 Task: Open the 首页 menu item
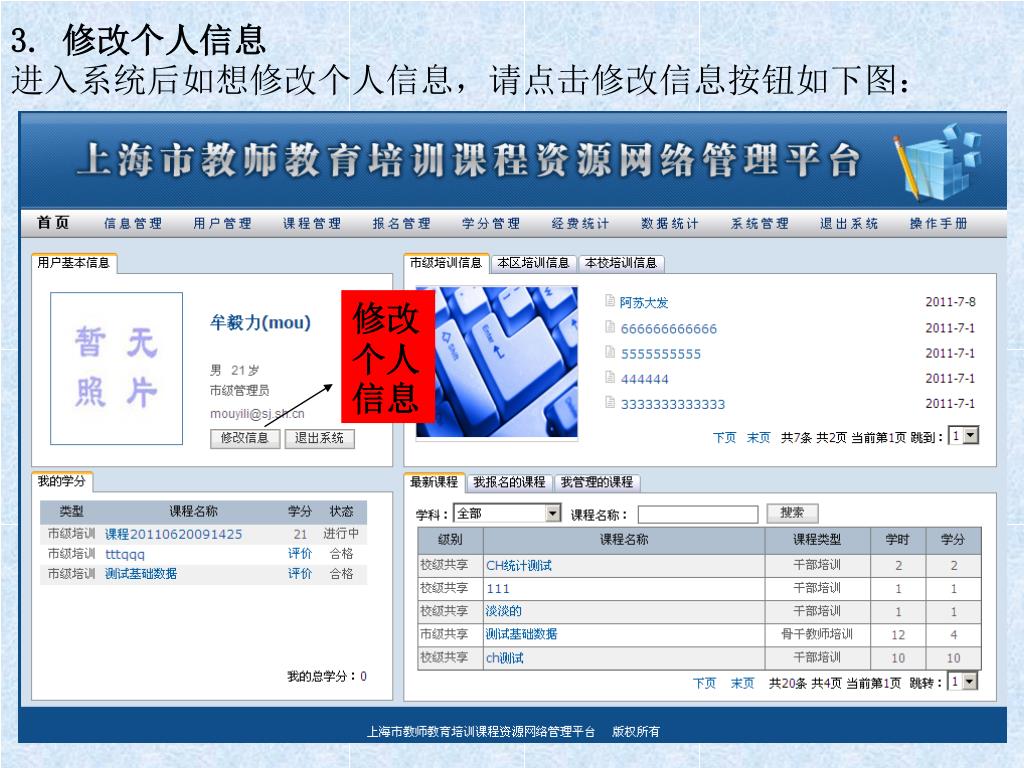tap(53, 223)
